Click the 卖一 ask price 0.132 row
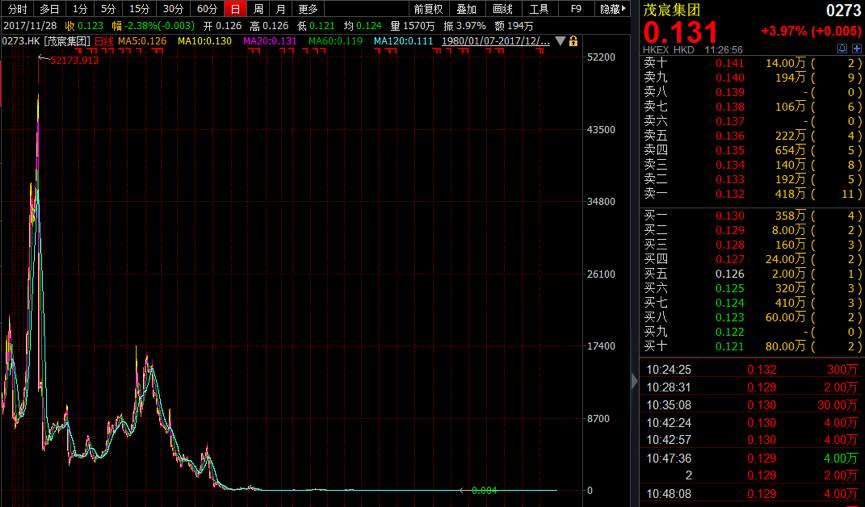The width and height of the screenshot is (865, 507). 752,194
